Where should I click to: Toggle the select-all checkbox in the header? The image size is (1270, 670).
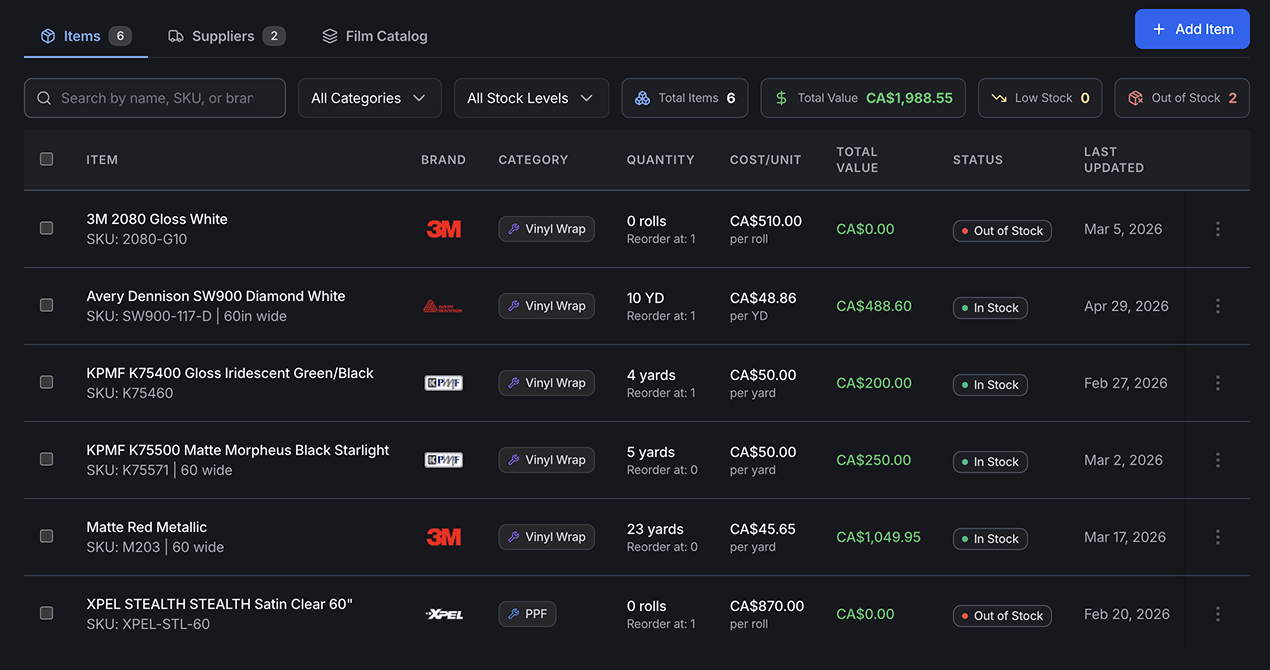pos(46,159)
